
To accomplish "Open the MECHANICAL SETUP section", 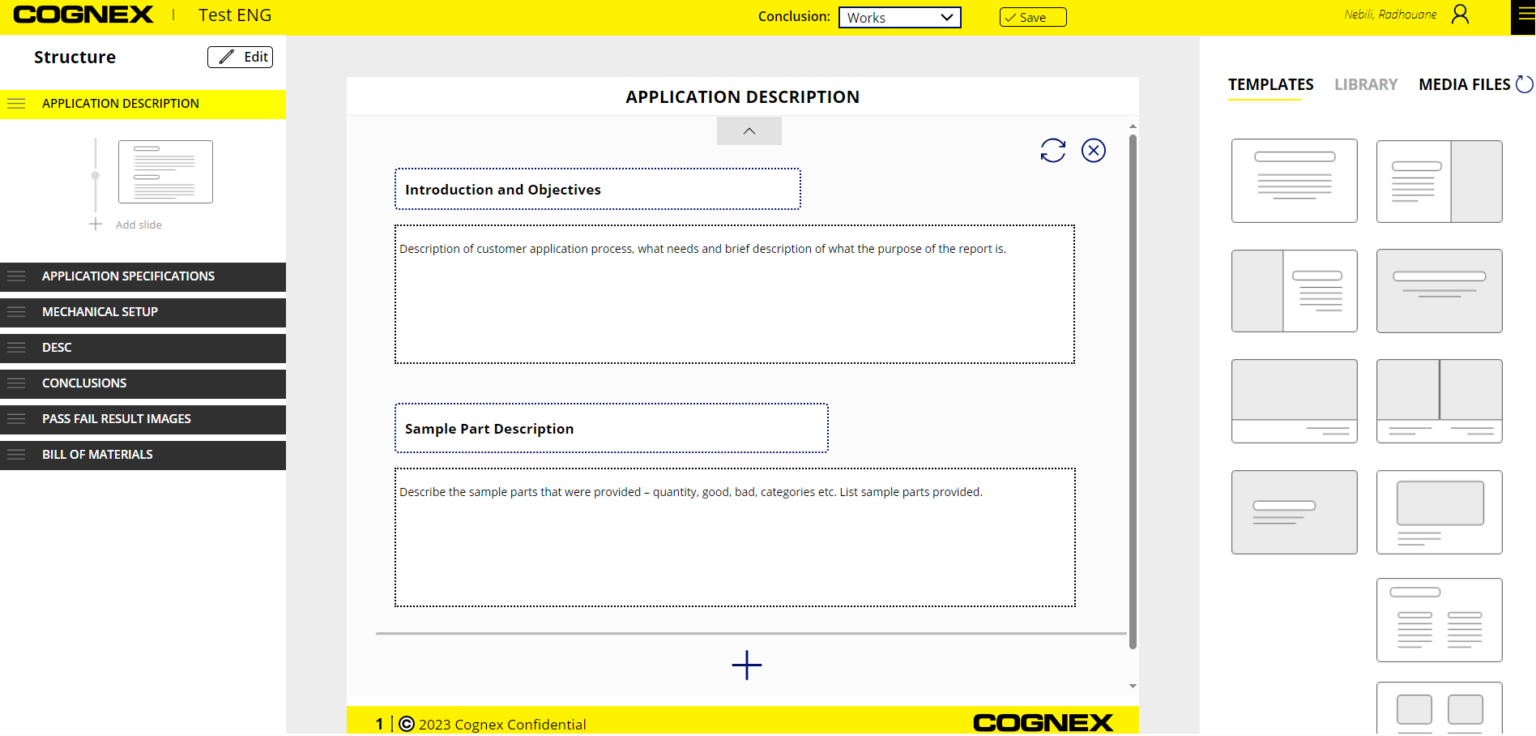I will tap(143, 312).
